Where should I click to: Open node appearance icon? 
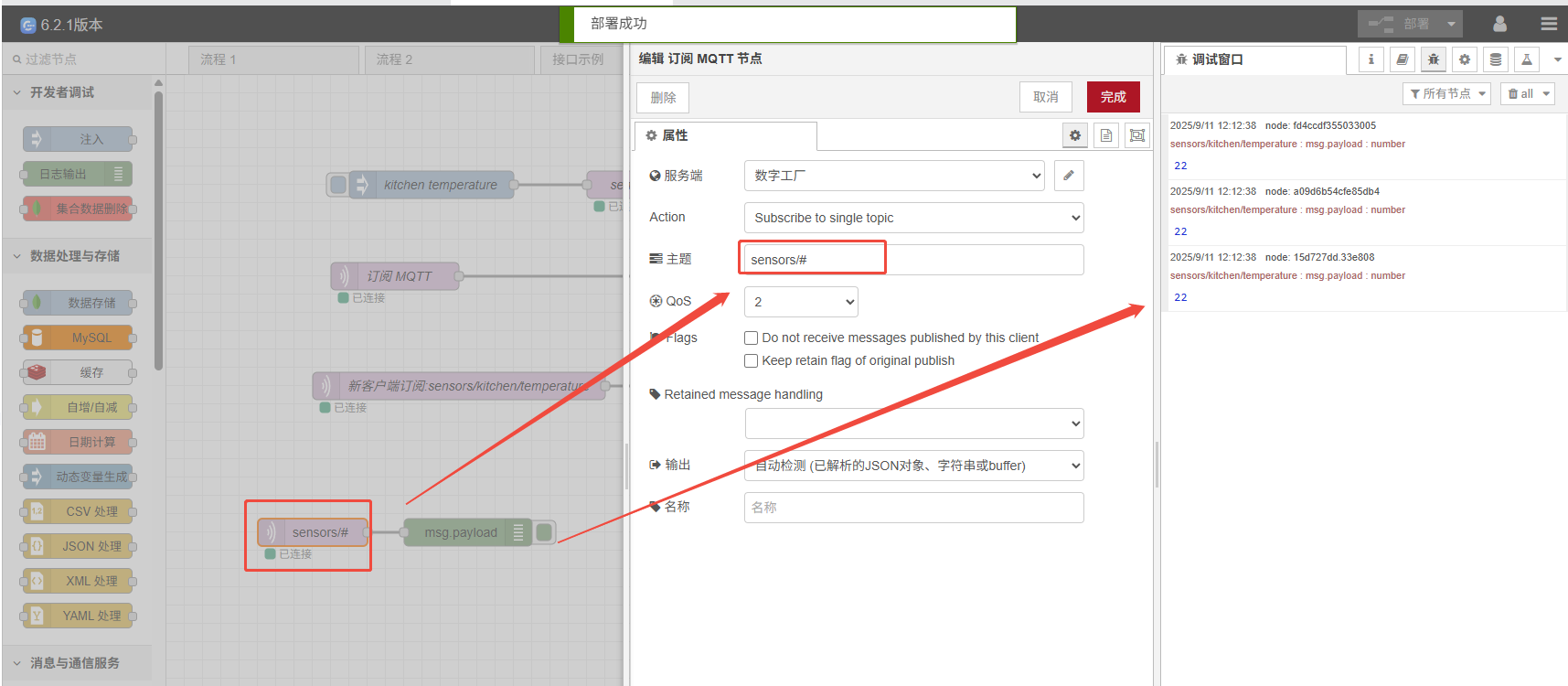pyautogui.click(x=1137, y=135)
